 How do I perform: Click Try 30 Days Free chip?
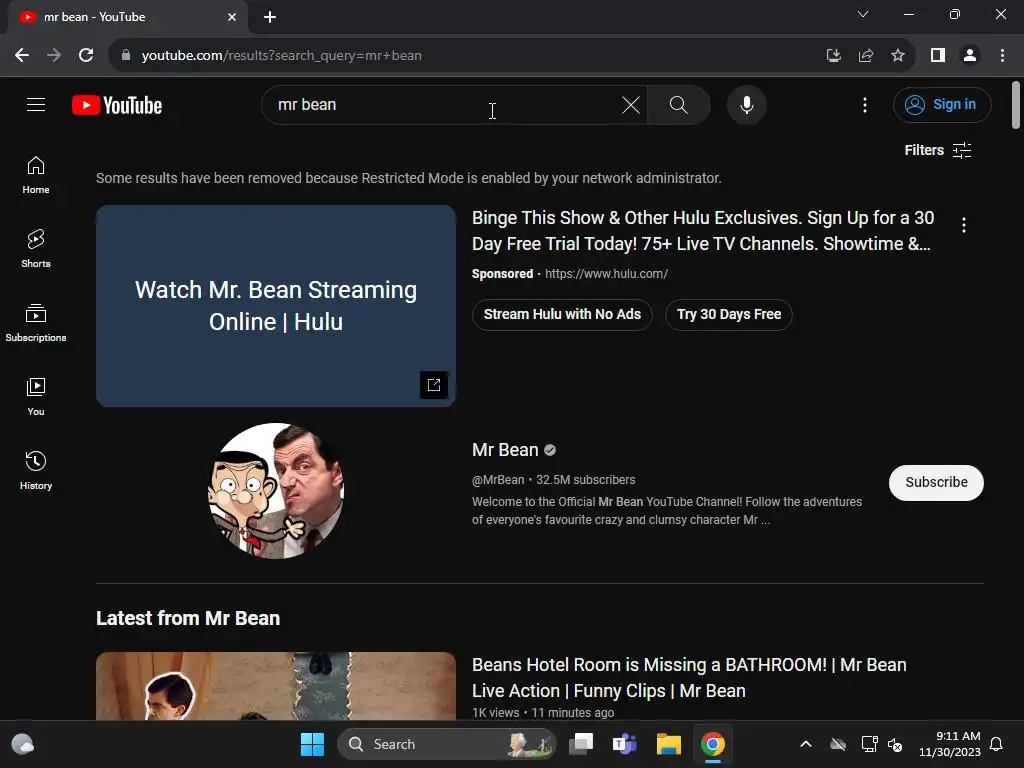[x=729, y=314]
